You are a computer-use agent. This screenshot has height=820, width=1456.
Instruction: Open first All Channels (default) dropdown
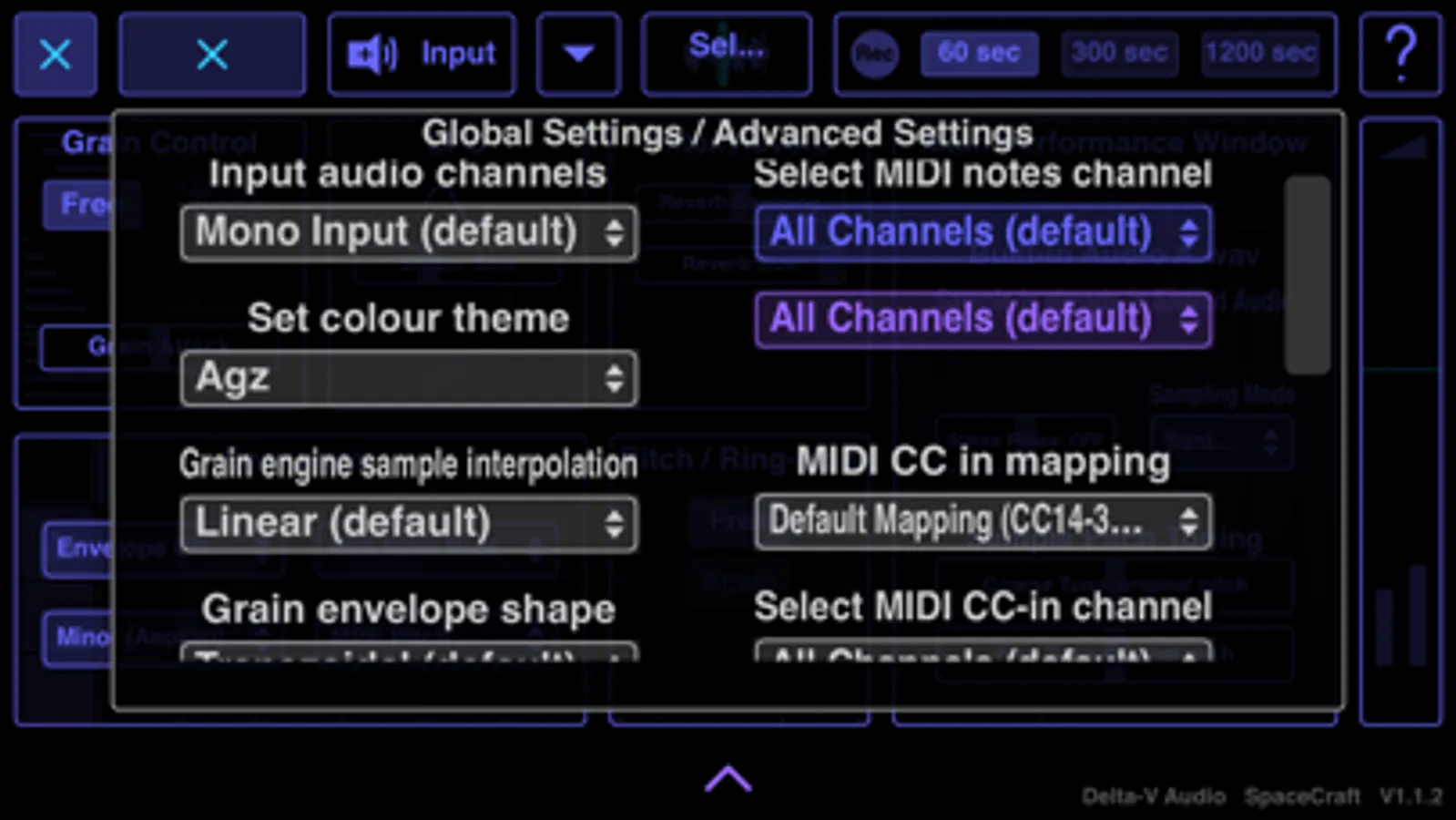tap(983, 233)
